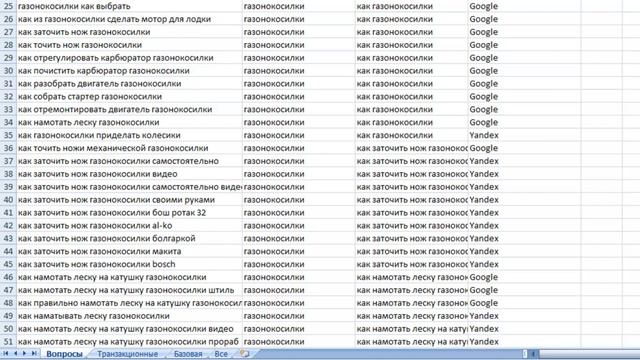Select 'газонокосилки' category cell in row 29
Screen dimensions: 640x360
(x=299, y=58)
